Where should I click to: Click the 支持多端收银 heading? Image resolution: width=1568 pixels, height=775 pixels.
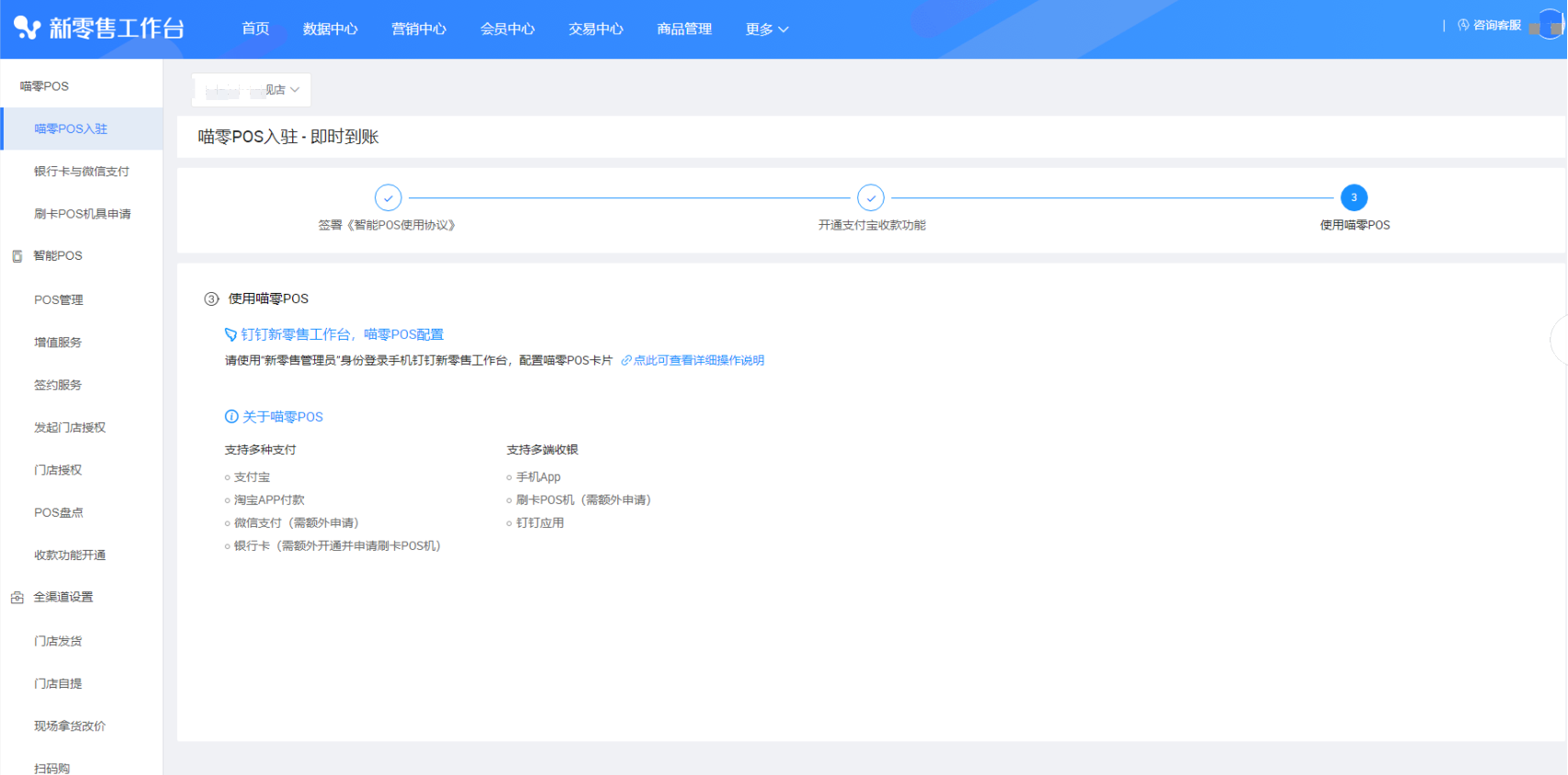point(543,450)
